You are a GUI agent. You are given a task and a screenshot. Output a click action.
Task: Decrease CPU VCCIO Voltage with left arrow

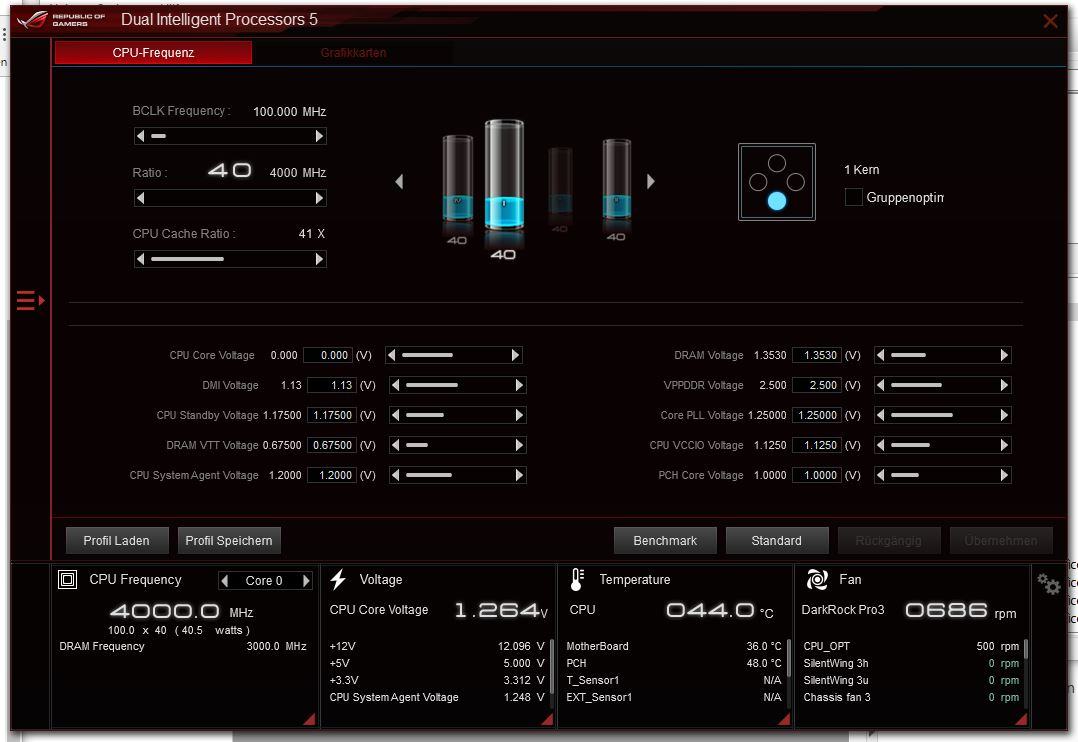(881, 445)
